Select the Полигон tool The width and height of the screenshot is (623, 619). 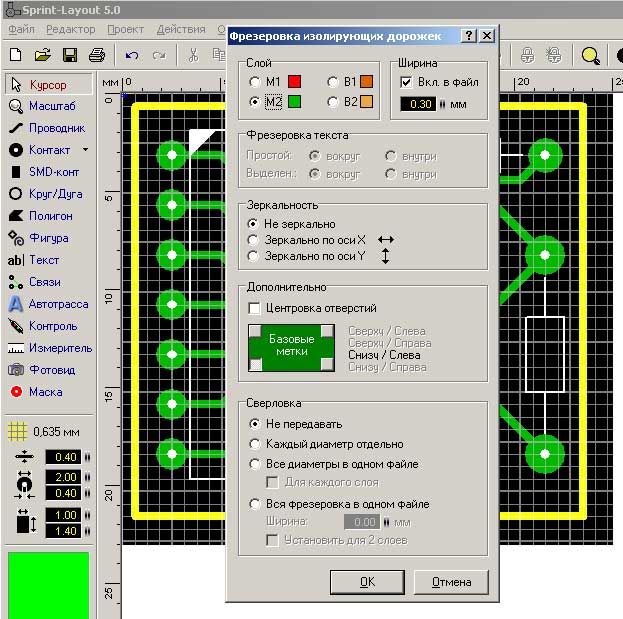pyautogui.click(x=48, y=216)
